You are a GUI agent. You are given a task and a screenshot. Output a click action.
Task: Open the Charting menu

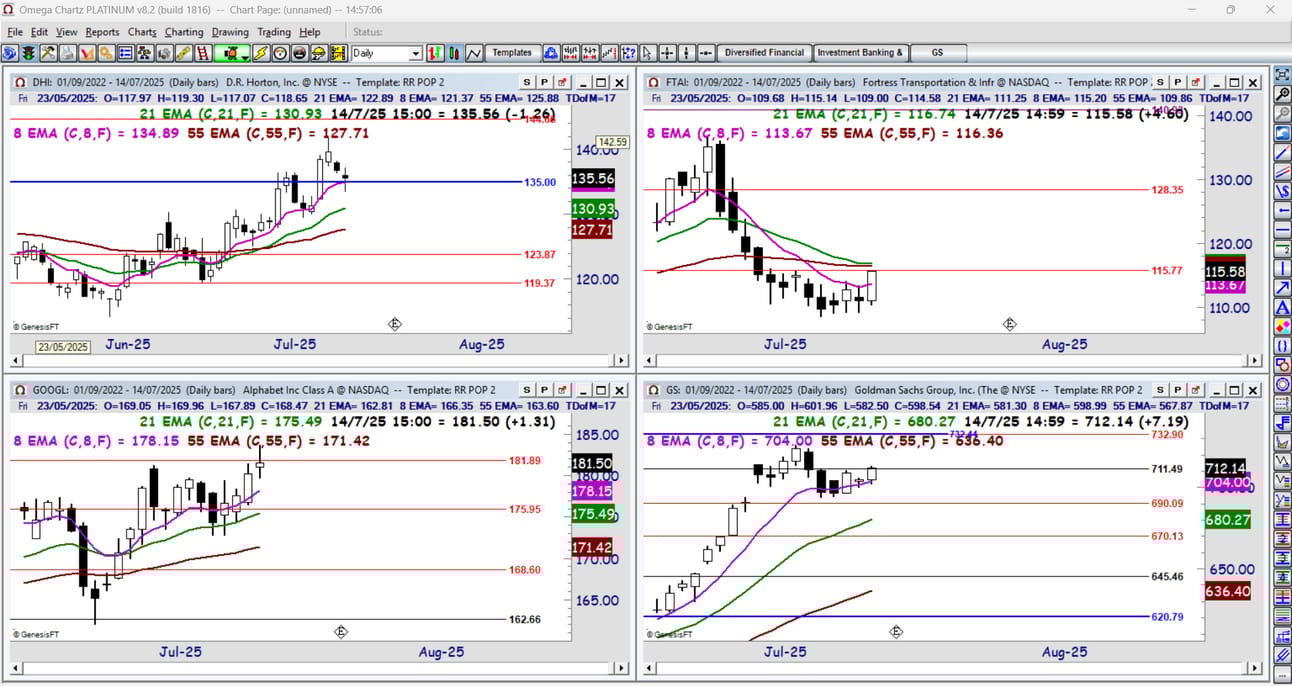point(184,32)
